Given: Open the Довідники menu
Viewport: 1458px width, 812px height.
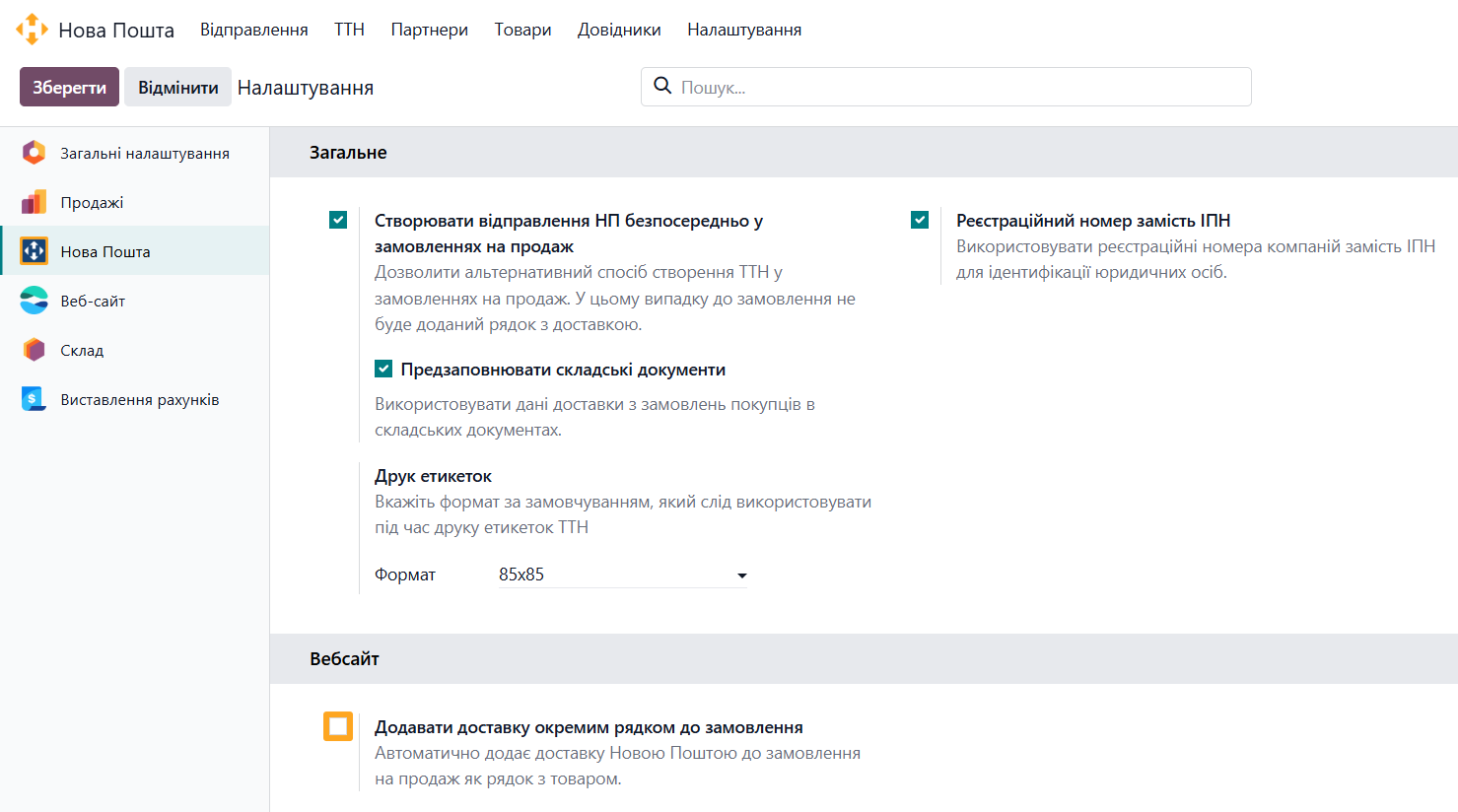Looking at the screenshot, I should coord(619,30).
